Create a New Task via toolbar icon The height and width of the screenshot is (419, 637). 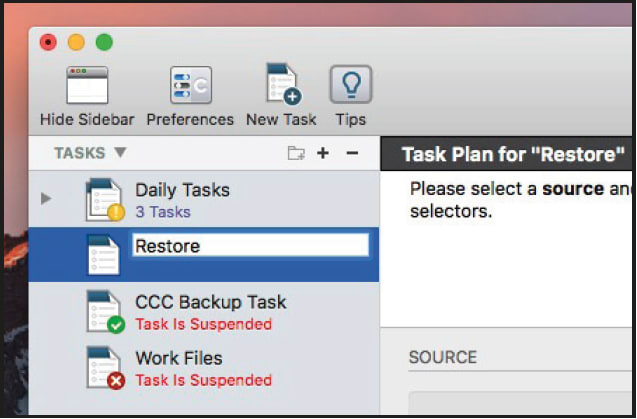pos(281,85)
